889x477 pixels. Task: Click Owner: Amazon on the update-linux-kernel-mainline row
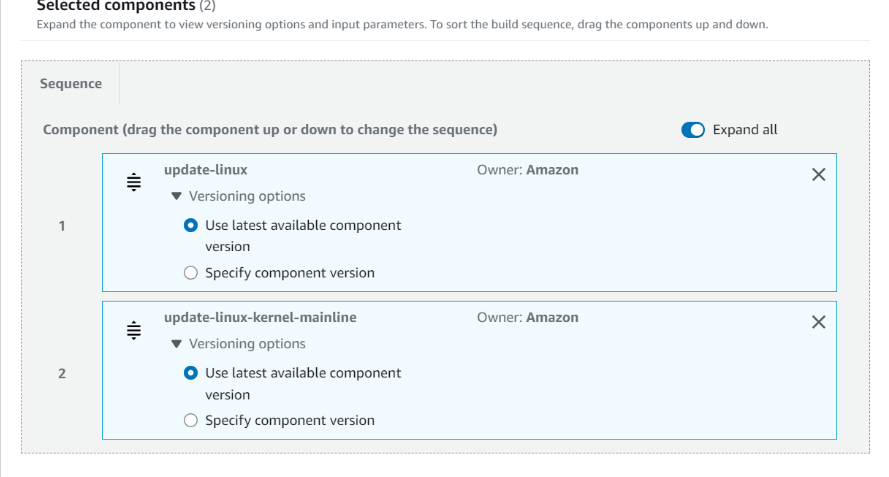527,317
